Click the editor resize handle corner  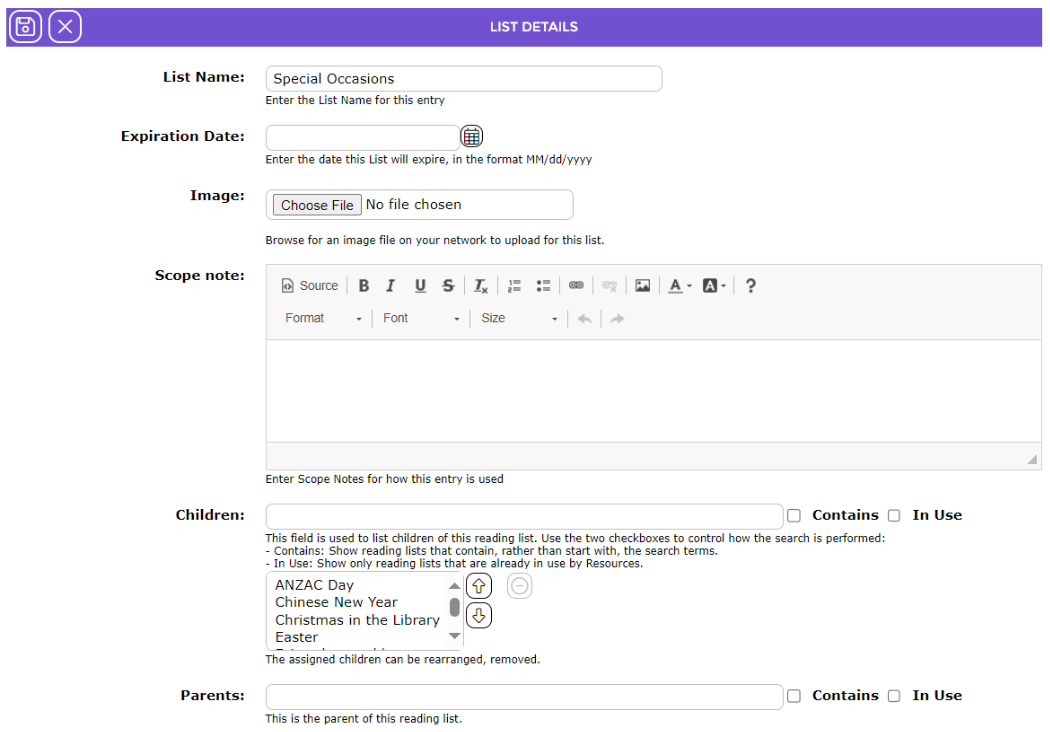1032,459
